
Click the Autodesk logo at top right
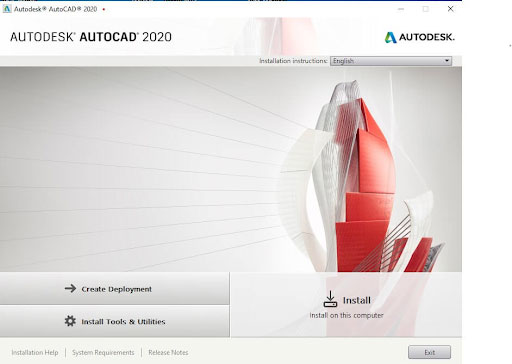point(419,37)
